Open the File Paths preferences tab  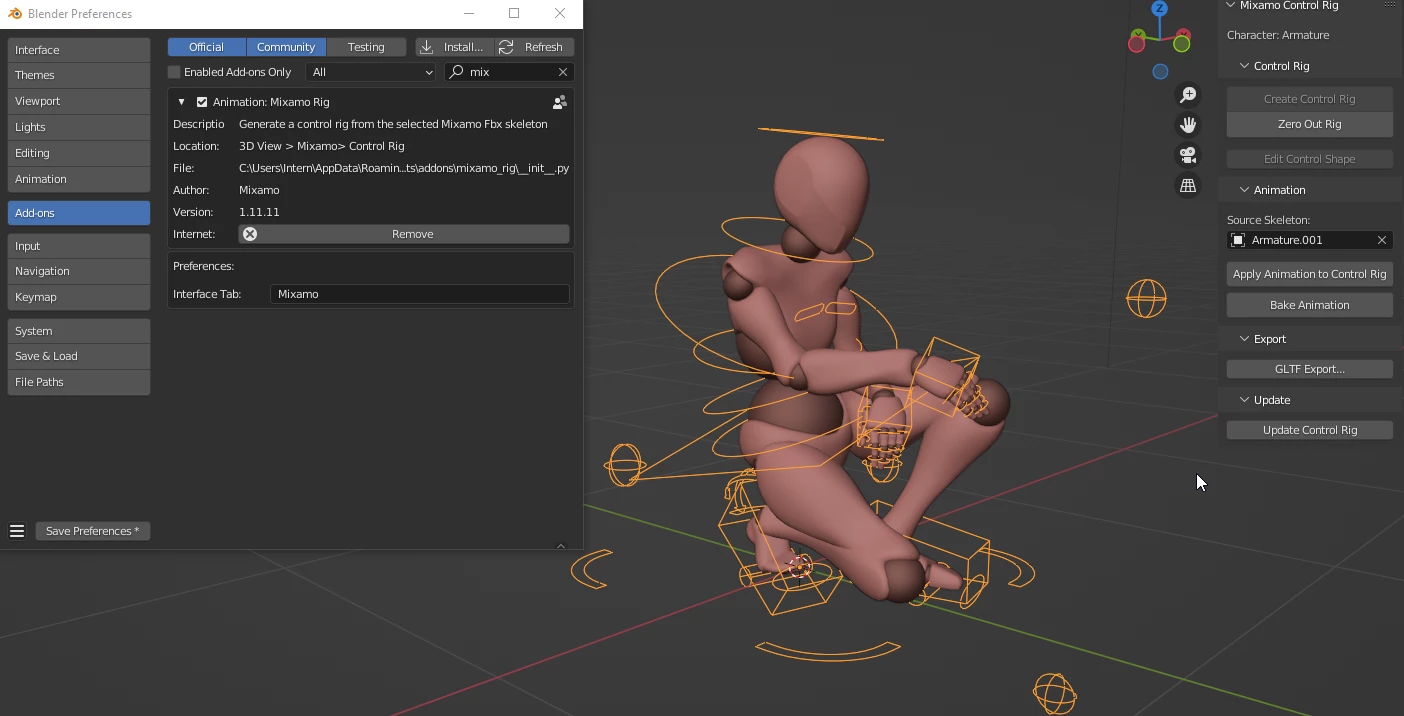tap(79, 382)
